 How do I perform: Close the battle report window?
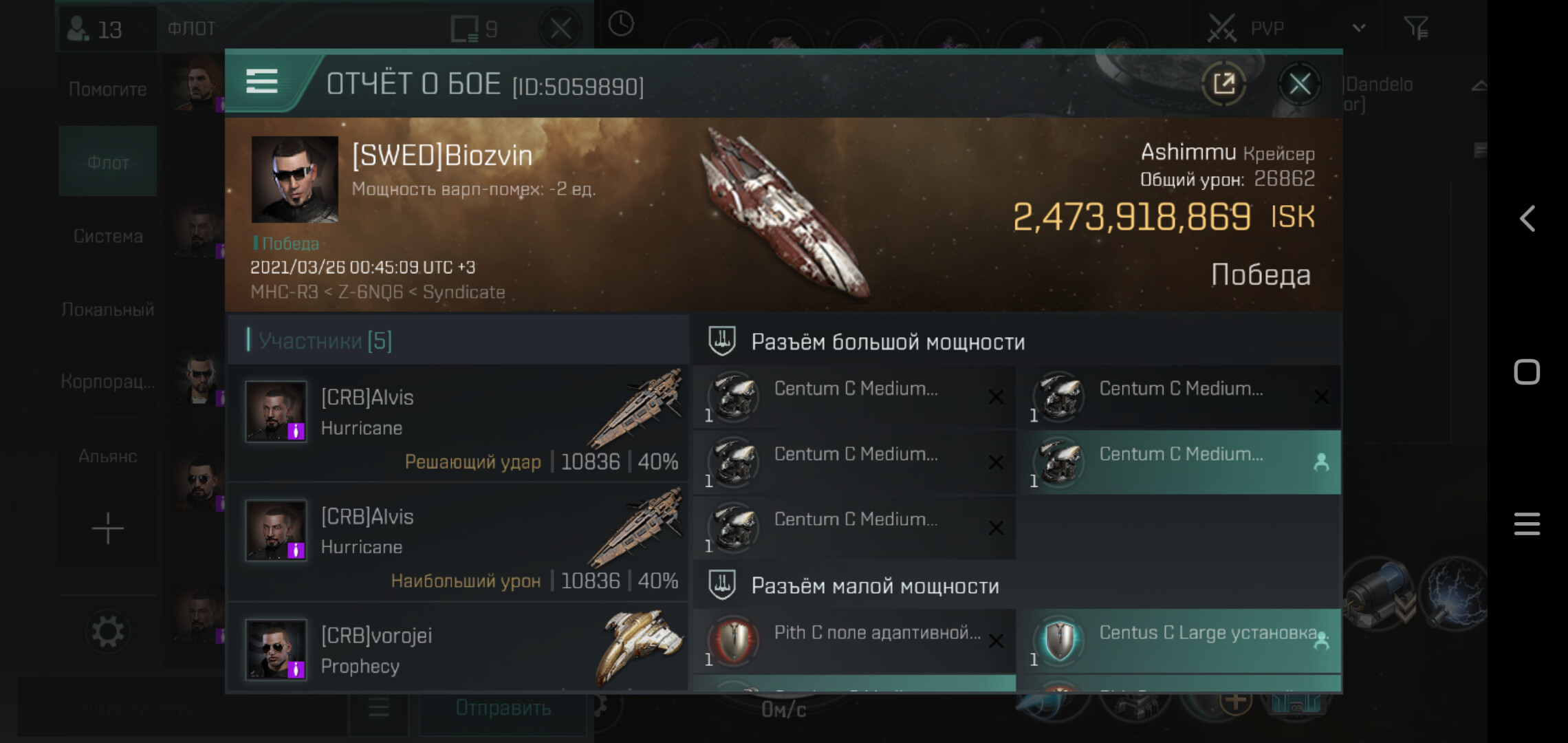1298,84
